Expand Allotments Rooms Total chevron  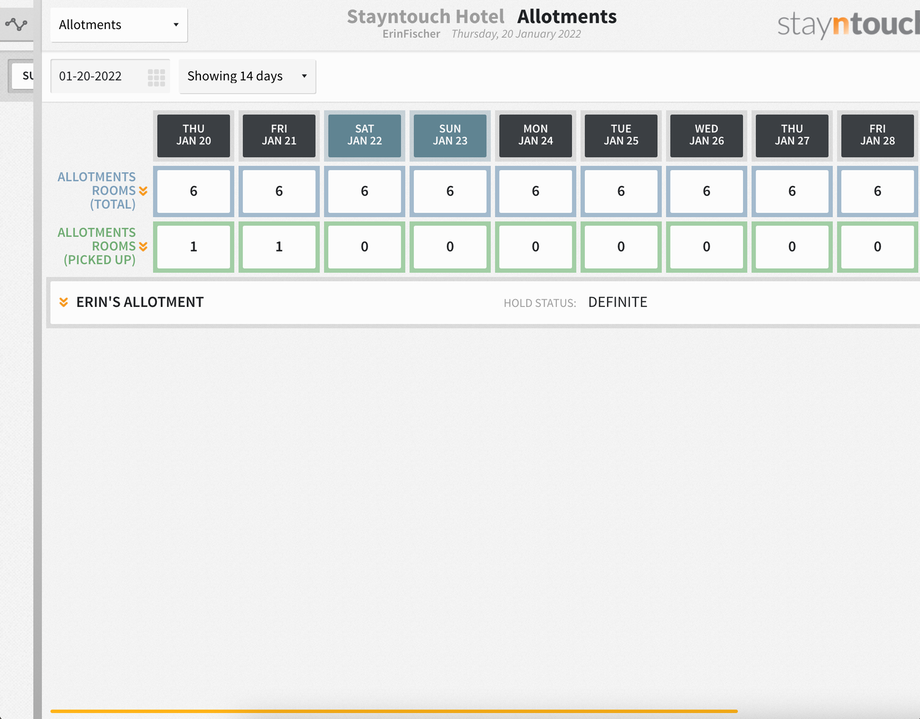pos(143,191)
